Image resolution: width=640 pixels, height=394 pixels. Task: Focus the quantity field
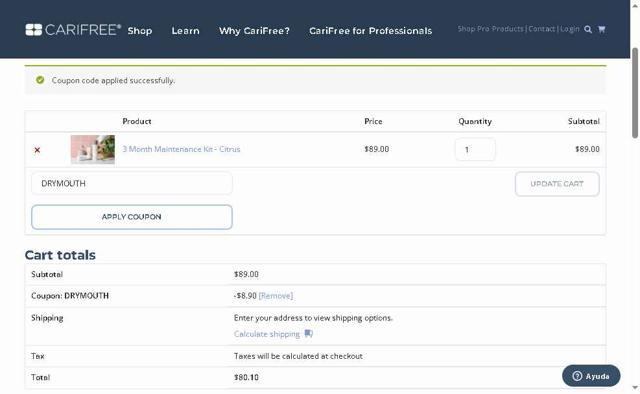[475, 149]
